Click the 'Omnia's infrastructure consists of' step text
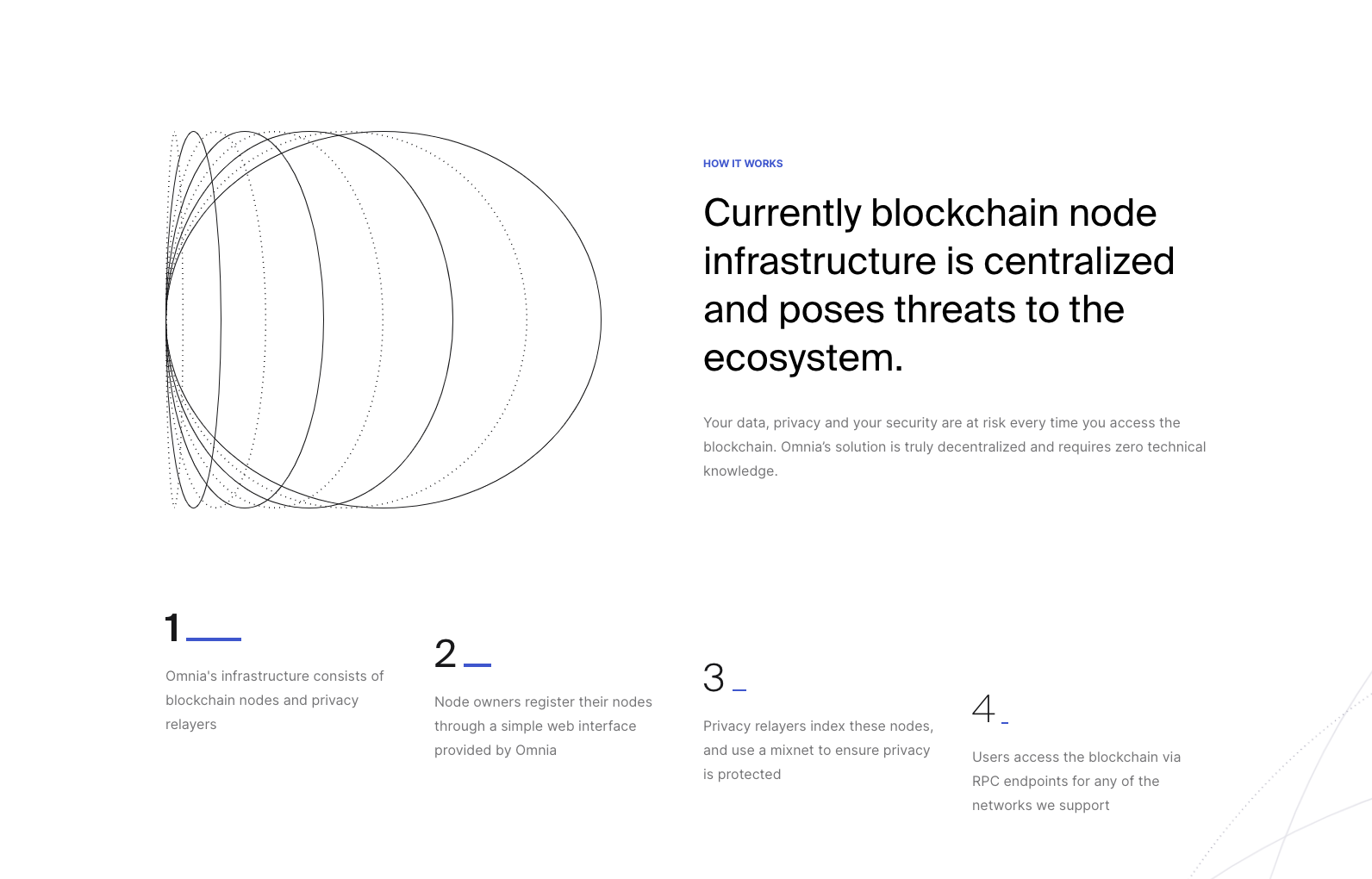The image size is (1372, 879). pos(274,700)
